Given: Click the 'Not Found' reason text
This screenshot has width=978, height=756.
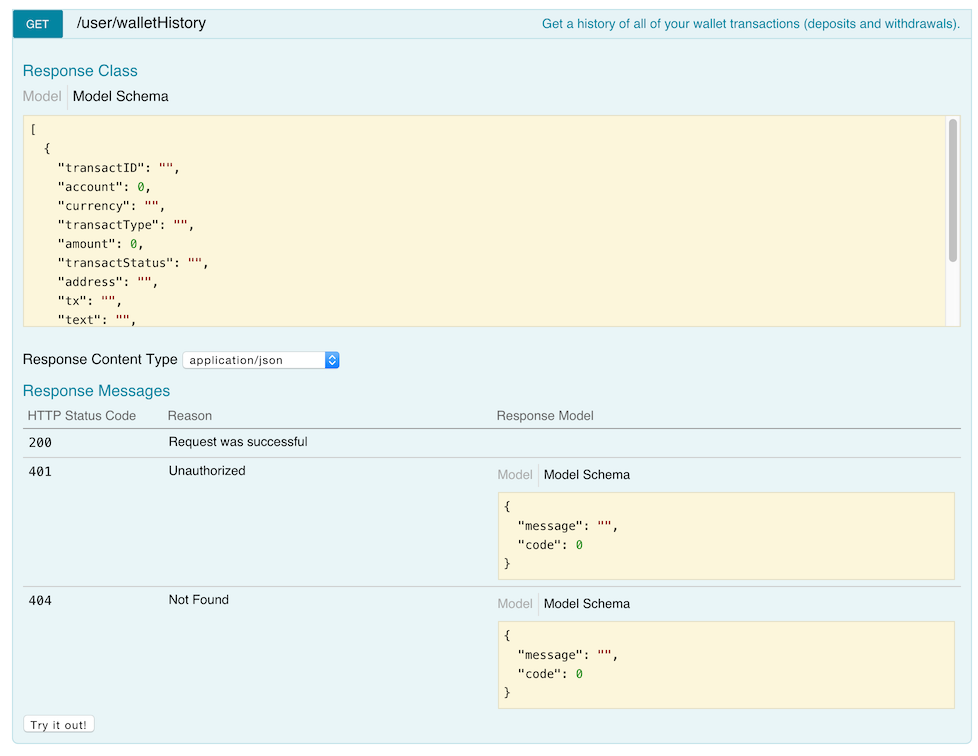Looking at the screenshot, I should (x=198, y=599).
